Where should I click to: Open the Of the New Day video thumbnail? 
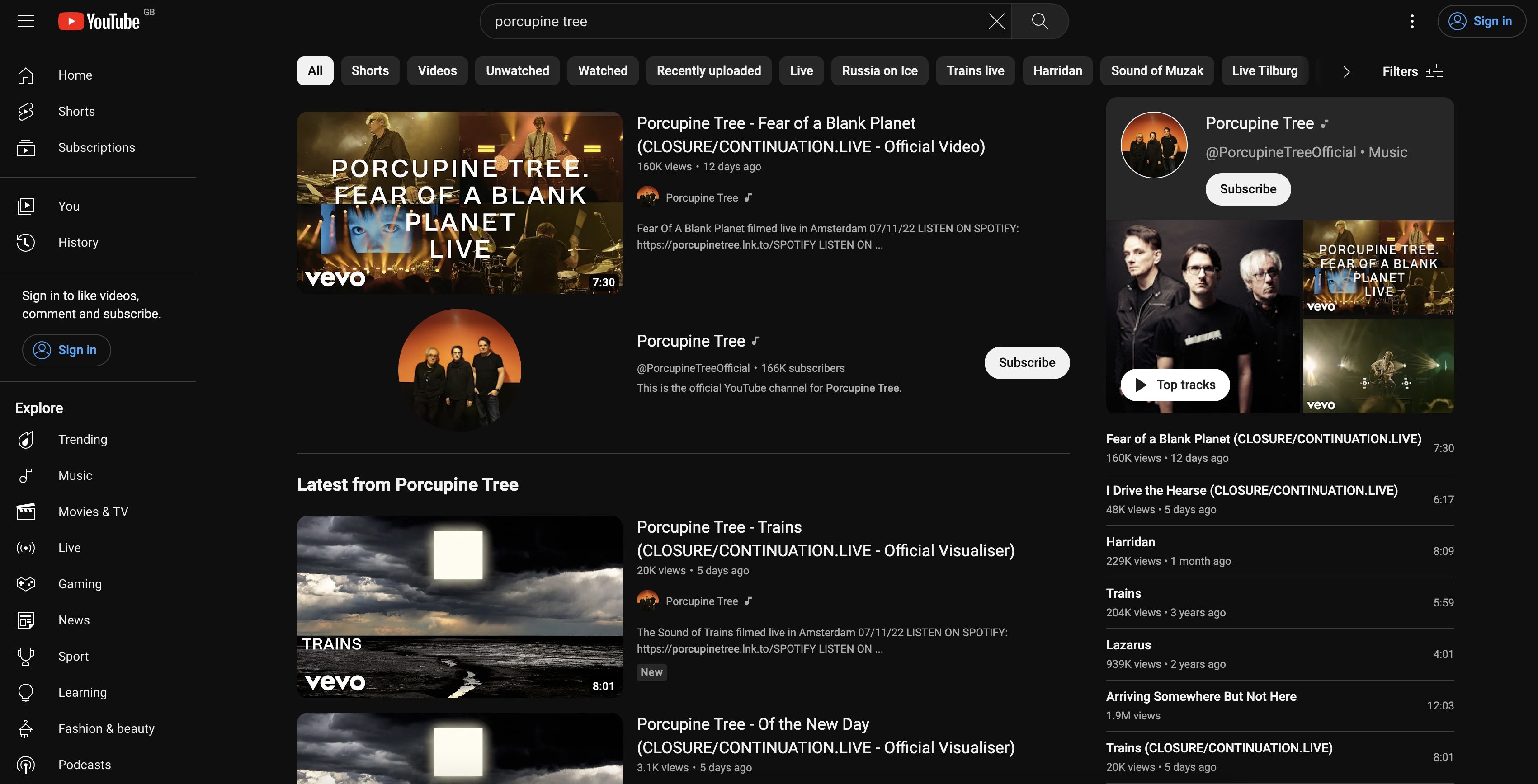point(459,748)
